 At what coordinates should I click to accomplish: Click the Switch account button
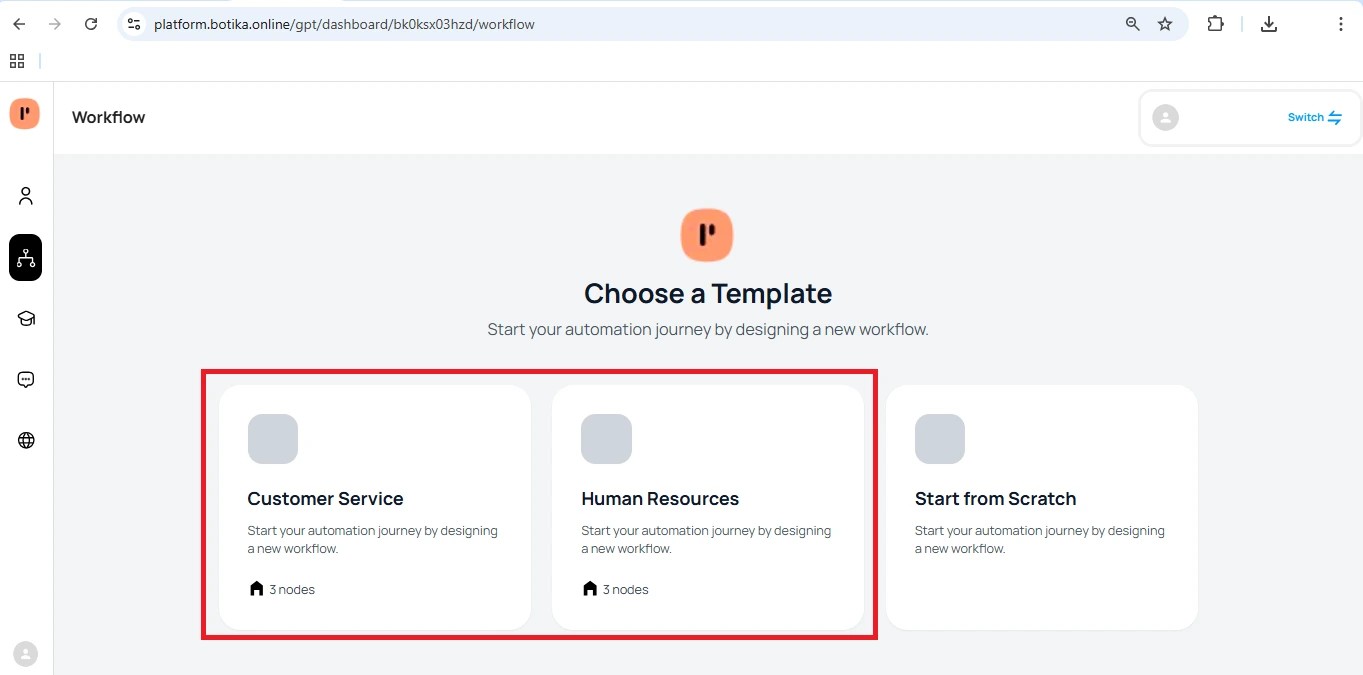pos(1314,118)
